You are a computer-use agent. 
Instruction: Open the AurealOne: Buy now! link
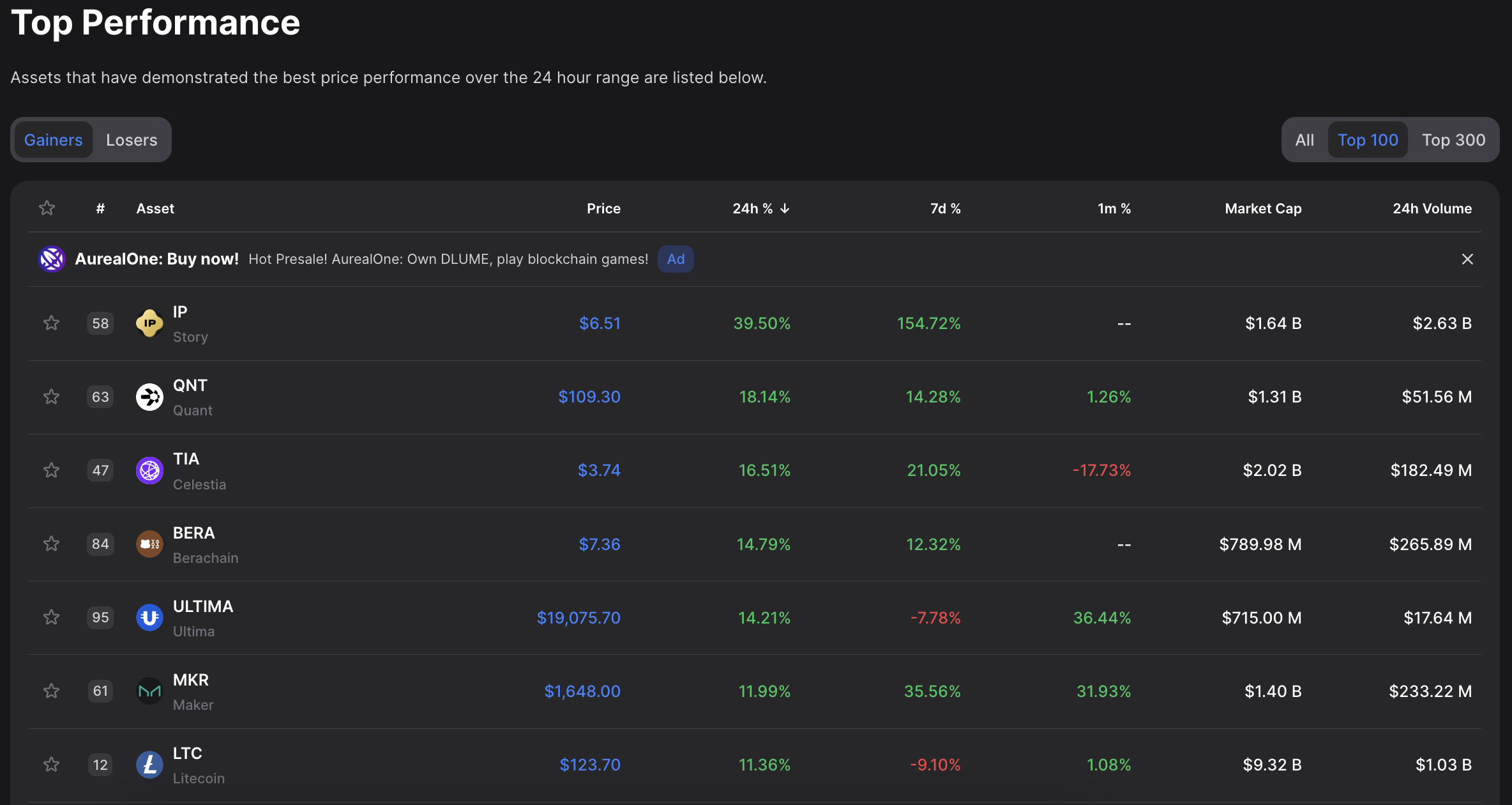pyautogui.click(x=156, y=259)
